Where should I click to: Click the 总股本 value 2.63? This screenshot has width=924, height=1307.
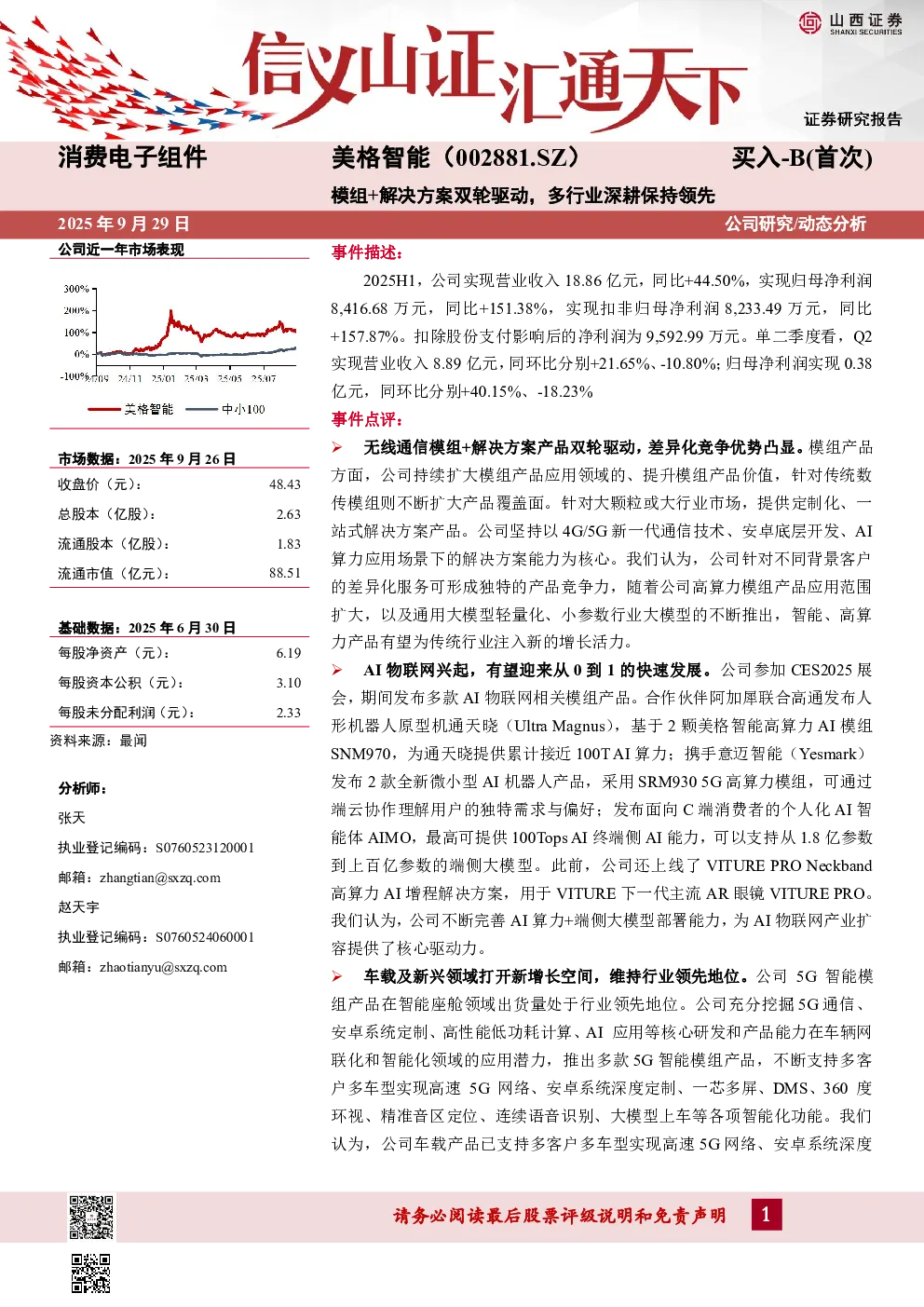click(289, 514)
